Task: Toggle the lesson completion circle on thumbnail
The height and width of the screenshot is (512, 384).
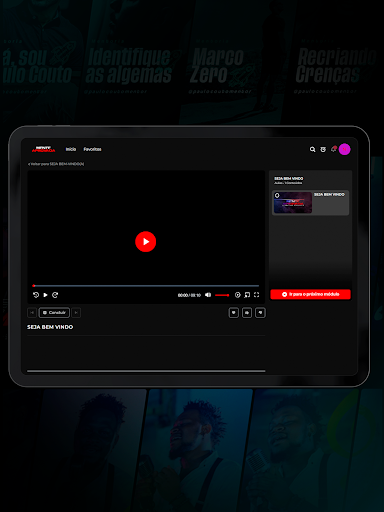Action: tap(277, 195)
